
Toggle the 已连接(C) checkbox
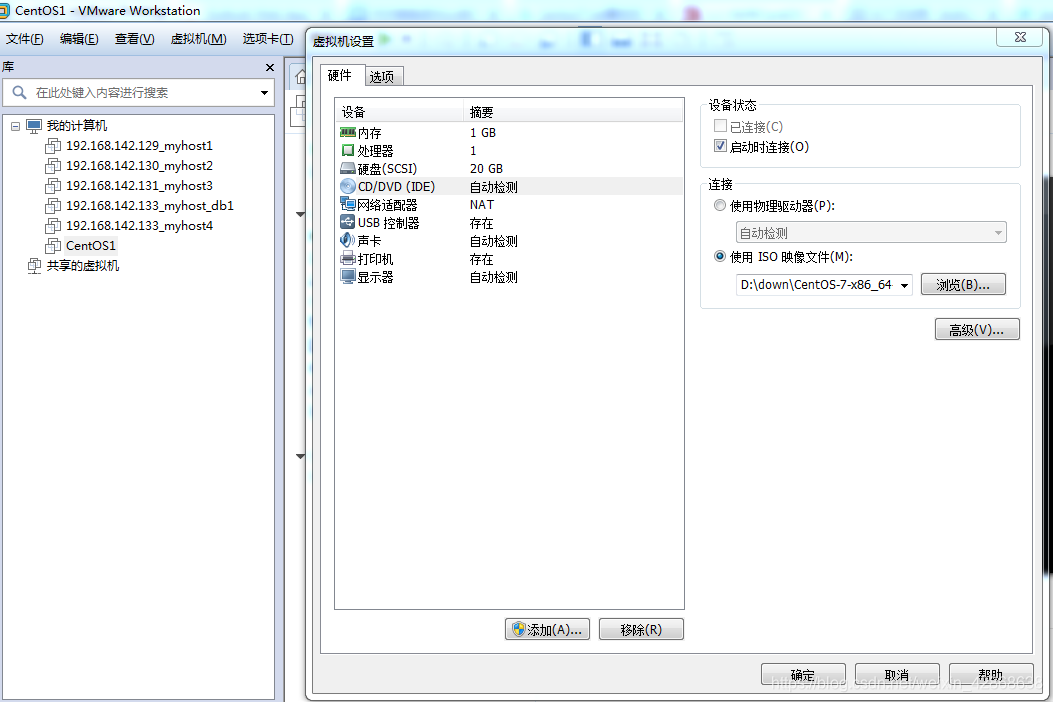pos(721,126)
